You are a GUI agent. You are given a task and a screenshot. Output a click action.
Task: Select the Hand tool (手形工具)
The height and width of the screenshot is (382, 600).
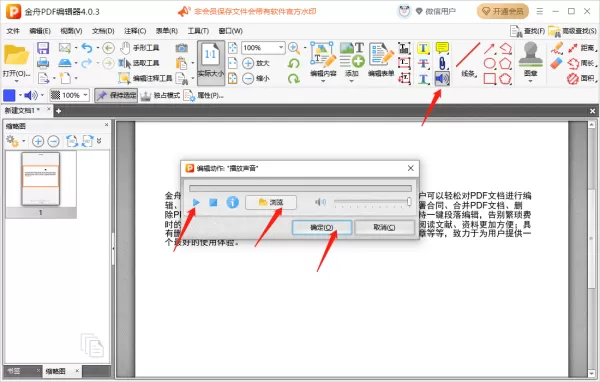click(140, 48)
